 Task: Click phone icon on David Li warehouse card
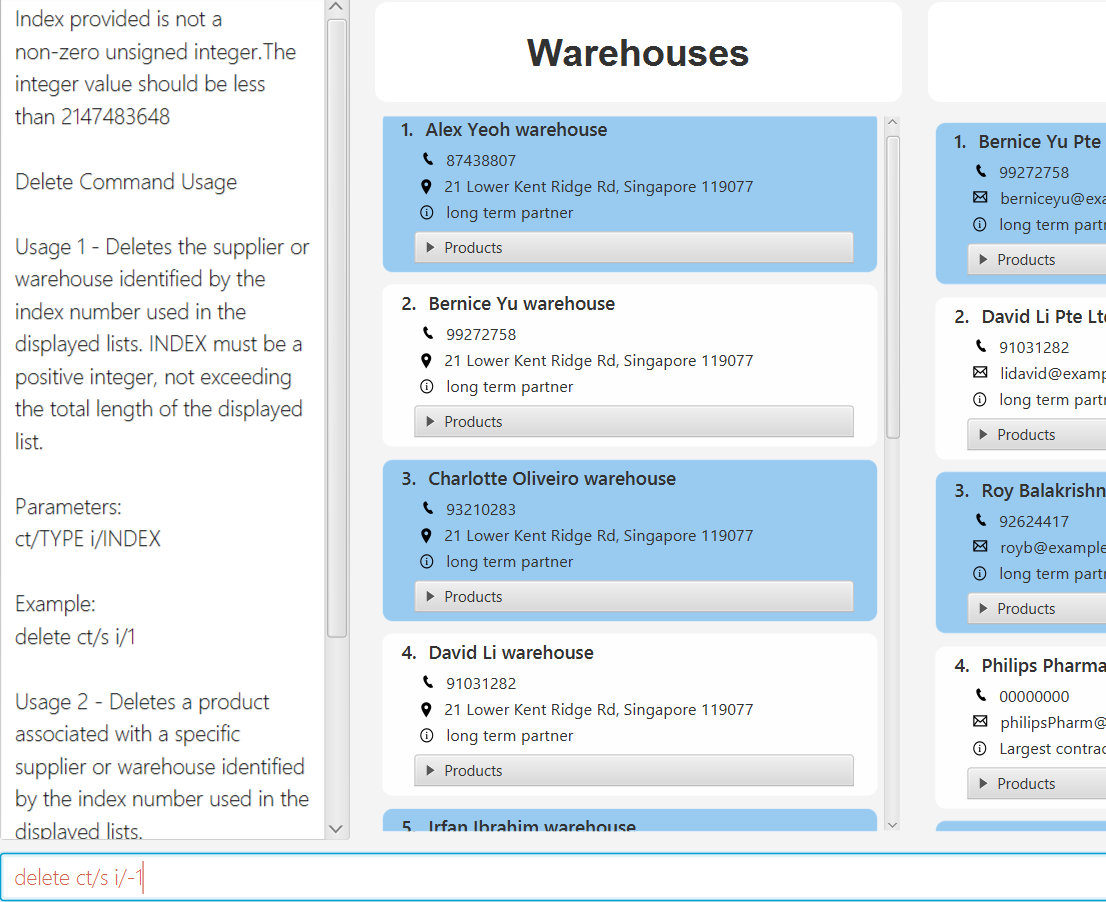[427, 682]
